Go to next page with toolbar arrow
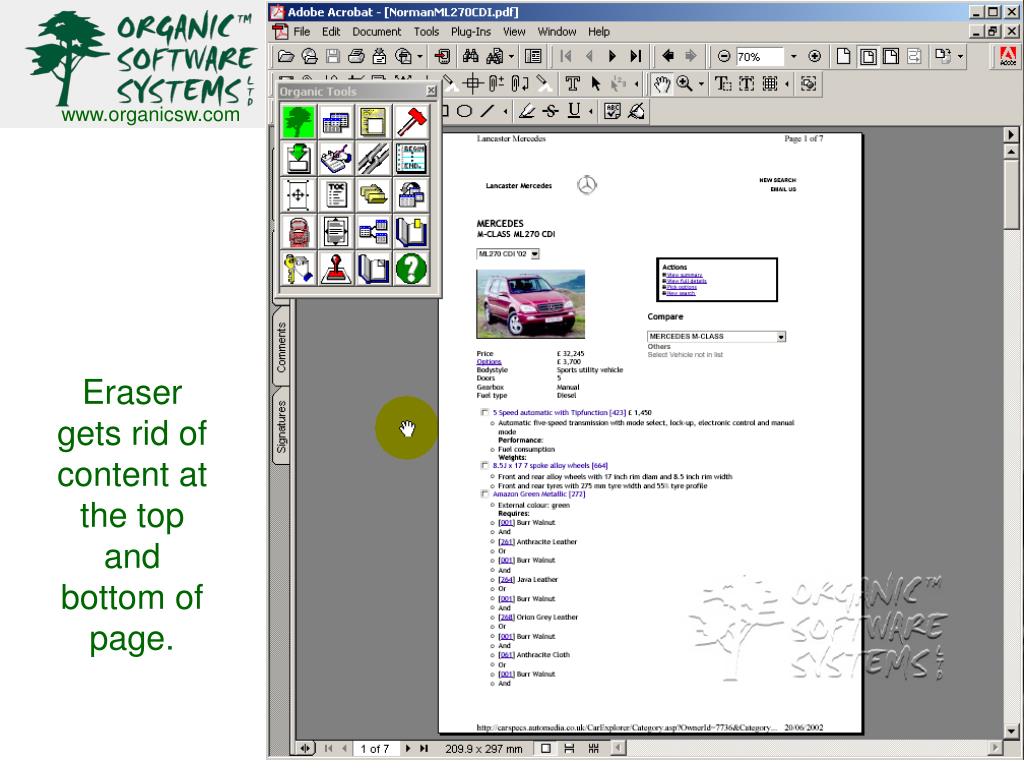 612,57
